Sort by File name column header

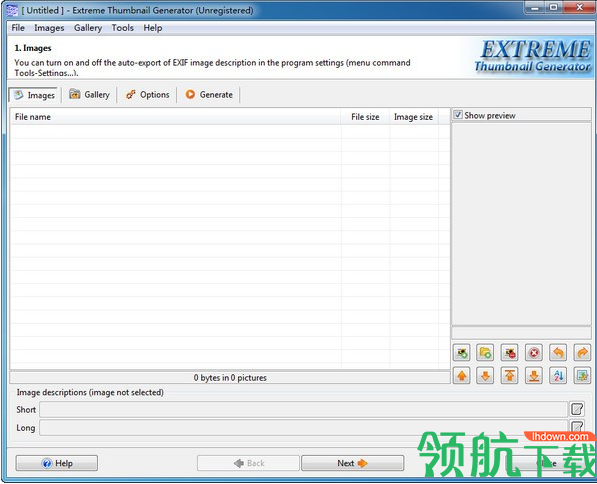pos(176,117)
